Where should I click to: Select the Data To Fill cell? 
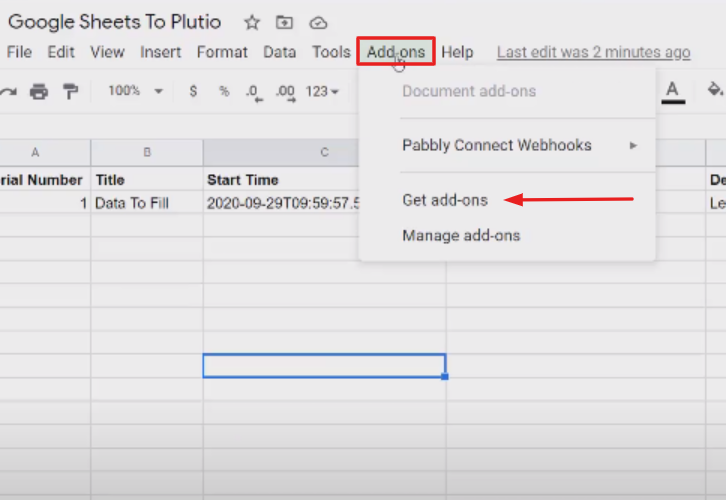pyautogui.click(x=147, y=203)
